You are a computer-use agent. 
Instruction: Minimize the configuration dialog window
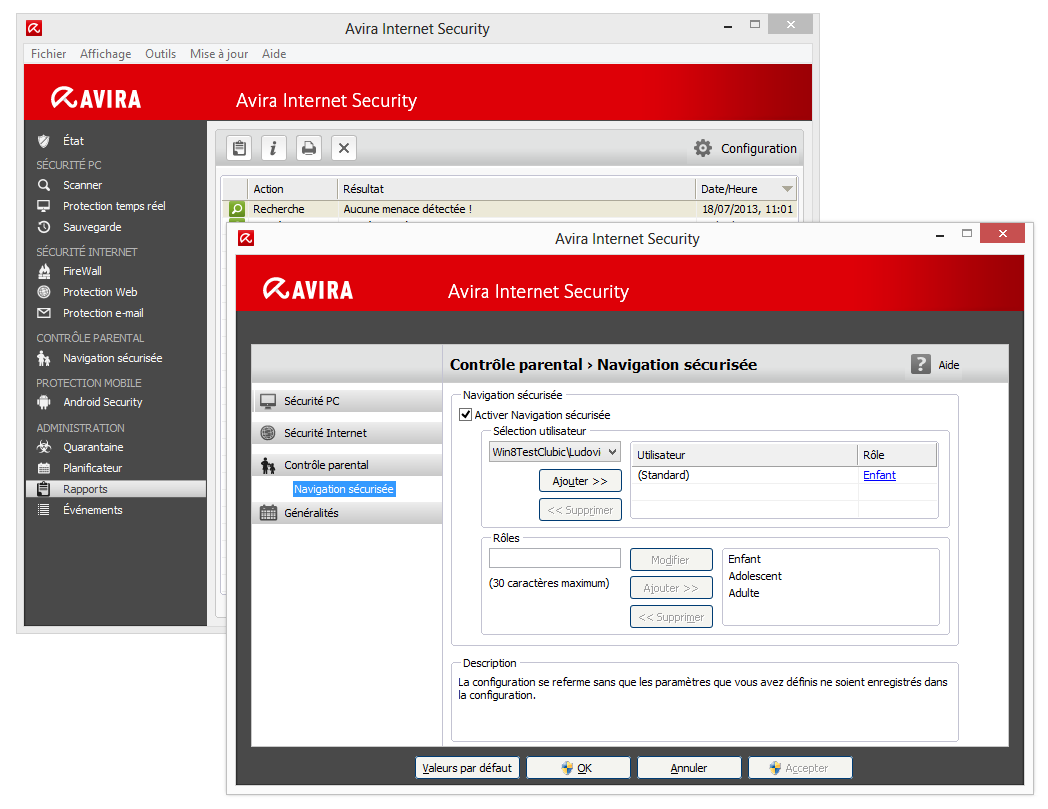940,235
